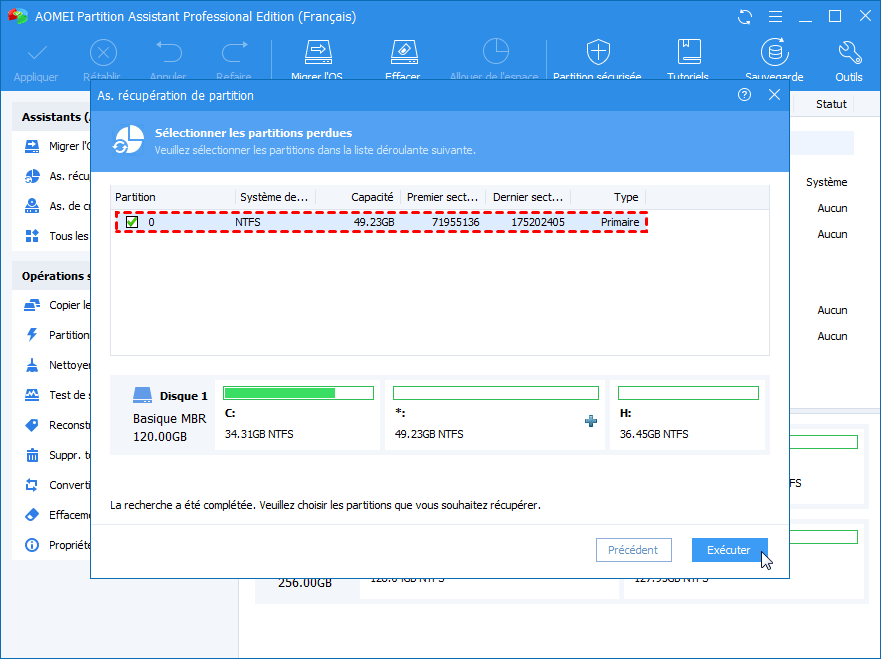
Task: Click the Exécuter button
Action: tap(729, 550)
